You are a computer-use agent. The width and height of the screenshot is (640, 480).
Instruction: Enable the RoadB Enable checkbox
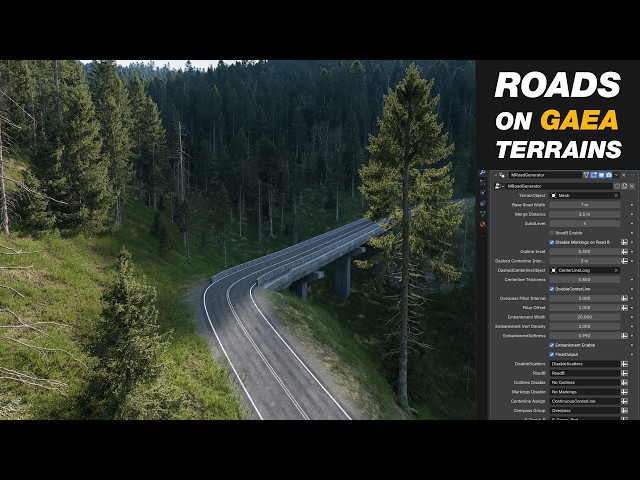point(552,233)
